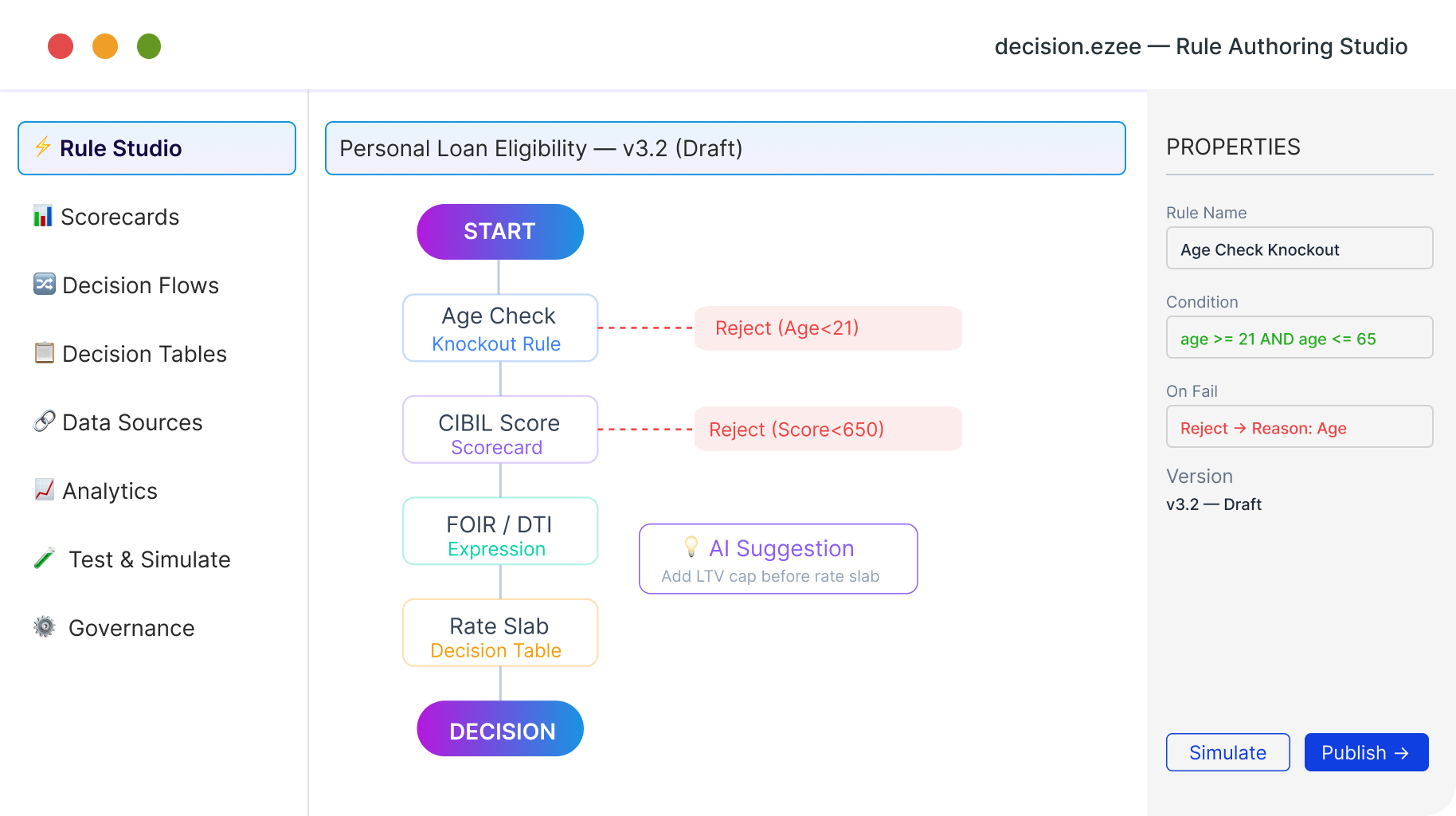
Task: Click the shuffle Decision Flows icon
Action: (x=45, y=284)
